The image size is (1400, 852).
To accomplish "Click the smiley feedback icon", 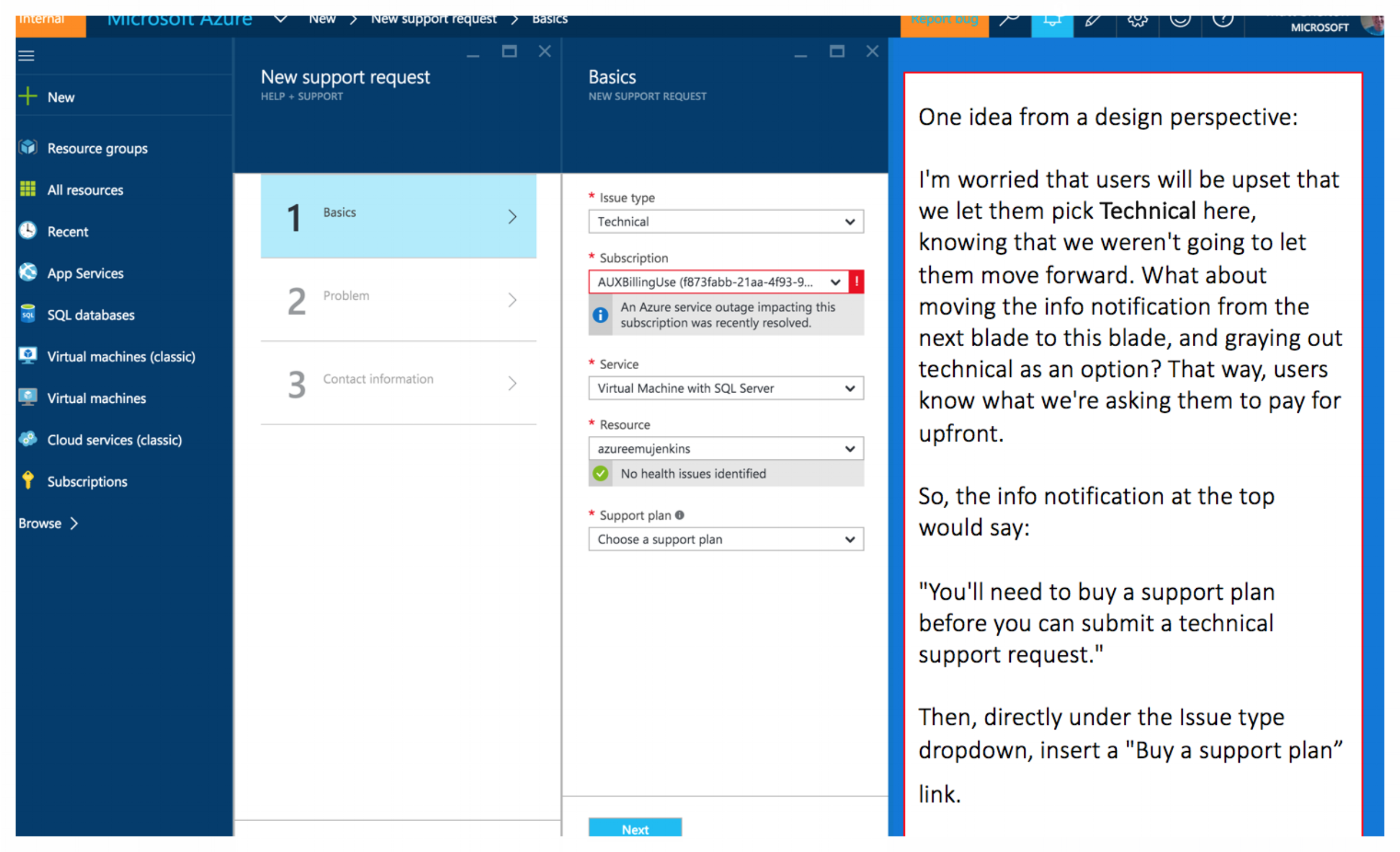I will point(1180,20).
